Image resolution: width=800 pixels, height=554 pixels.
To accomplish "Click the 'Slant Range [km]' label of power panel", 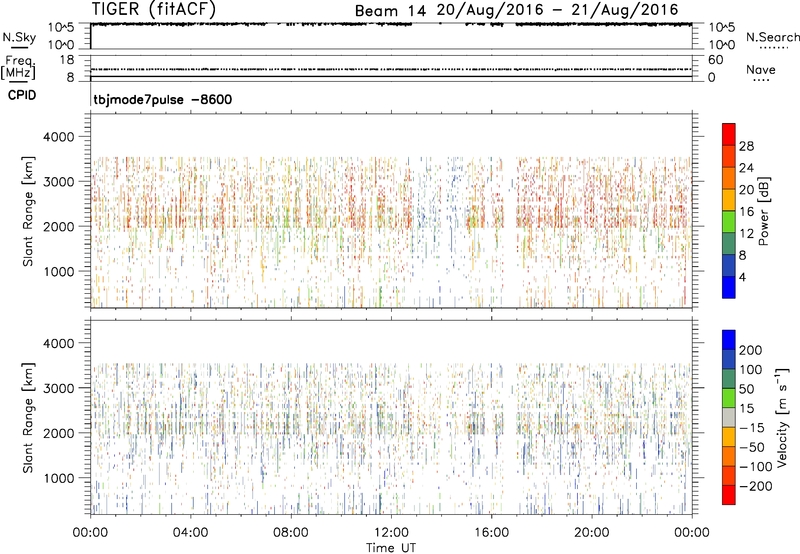I will (28, 211).
